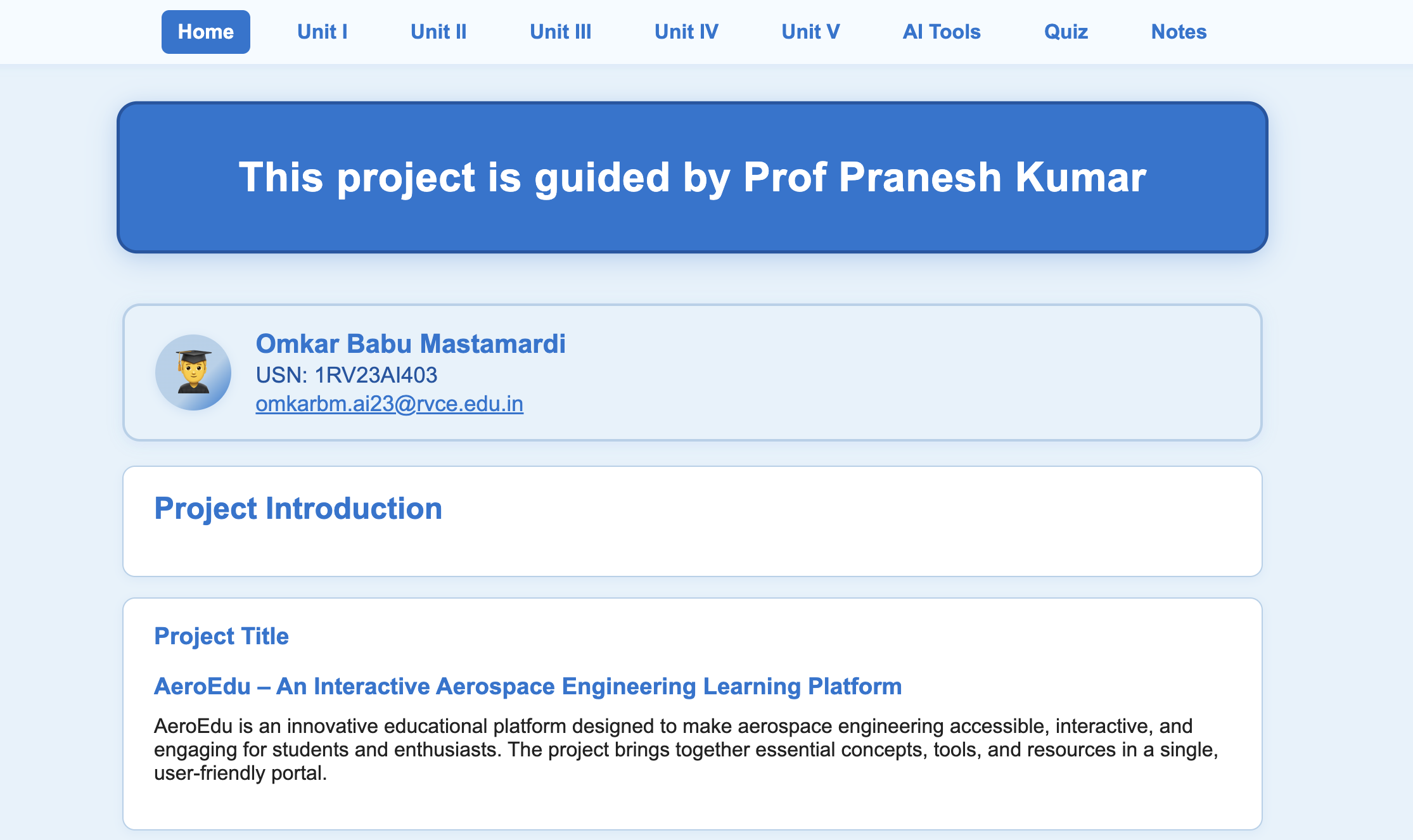This screenshot has width=1413, height=840.
Task: Click the AeroEdu Interactive Aerospace Engineering Learning Platform title
Action: pyautogui.click(x=528, y=686)
